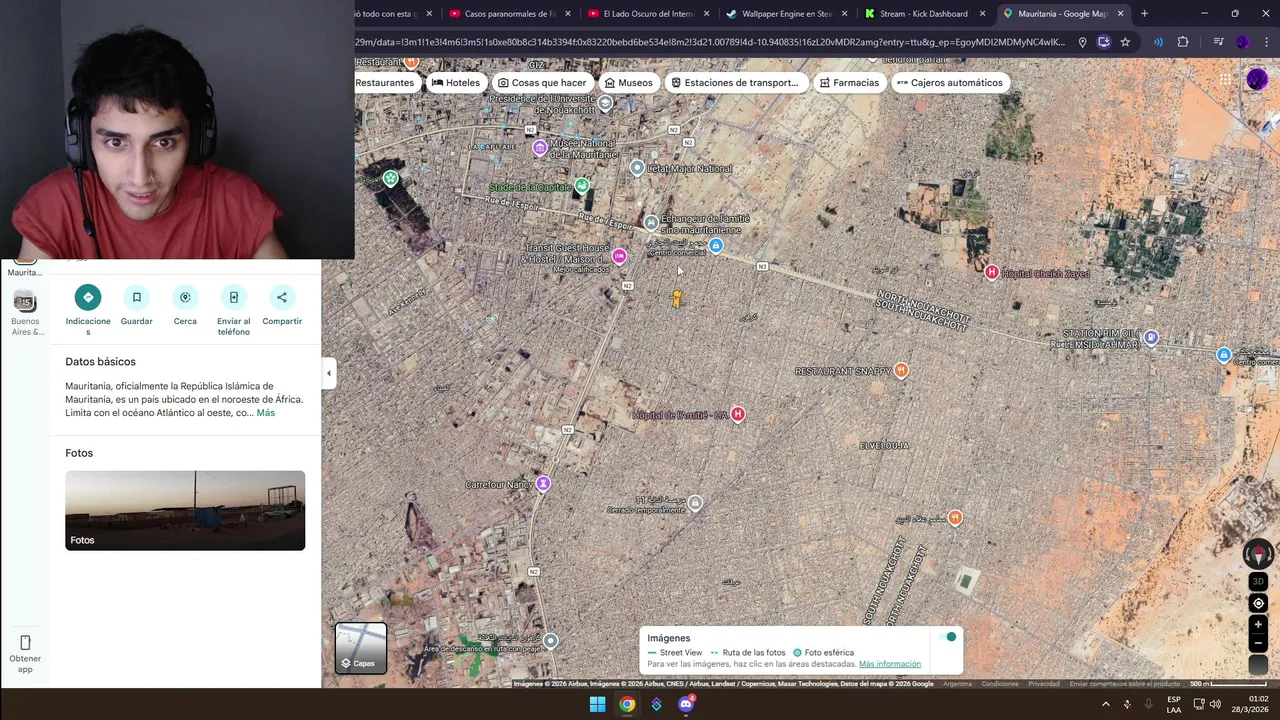Open the media control music icon
This screenshot has height=720, width=1280.
[1218, 42]
